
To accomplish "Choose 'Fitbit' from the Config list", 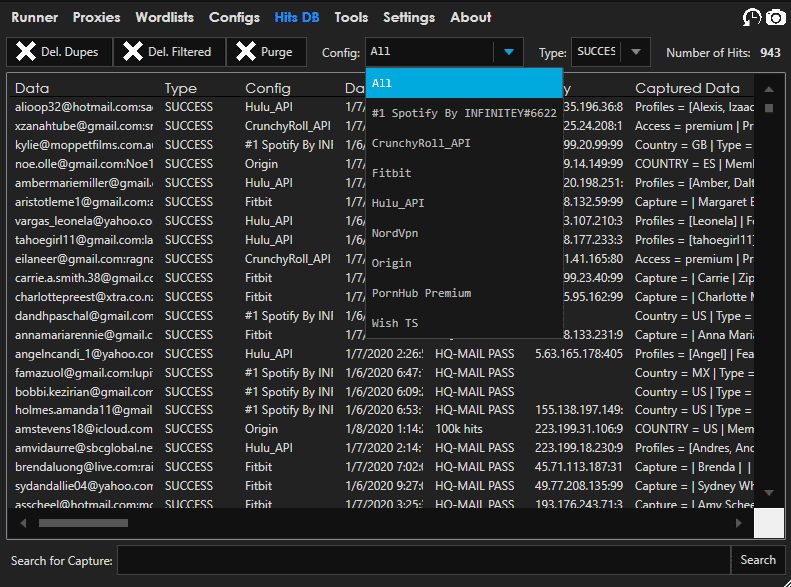I will [464, 173].
